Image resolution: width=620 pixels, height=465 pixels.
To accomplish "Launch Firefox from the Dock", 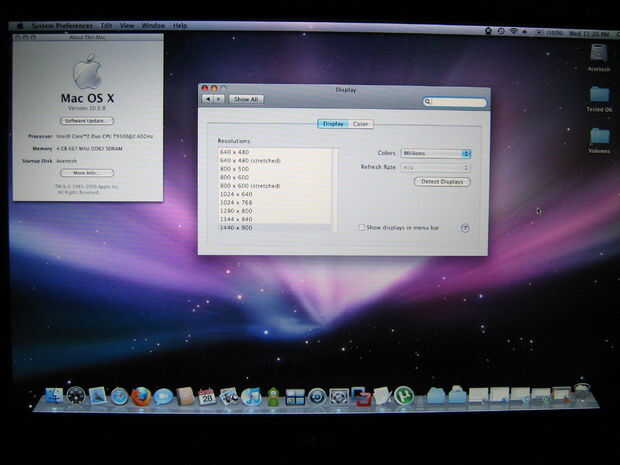I will point(141,396).
